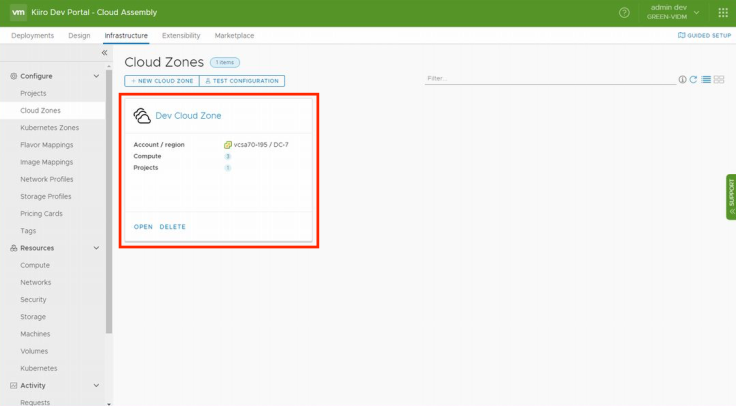736x406 pixels.
Task: Click the Projects count badge on the card
Action: [228, 168]
